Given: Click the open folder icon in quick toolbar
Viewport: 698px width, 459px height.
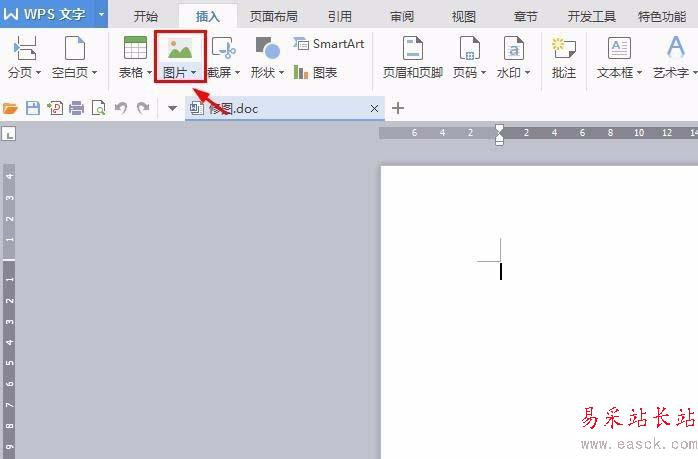Looking at the screenshot, I should coord(10,108).
